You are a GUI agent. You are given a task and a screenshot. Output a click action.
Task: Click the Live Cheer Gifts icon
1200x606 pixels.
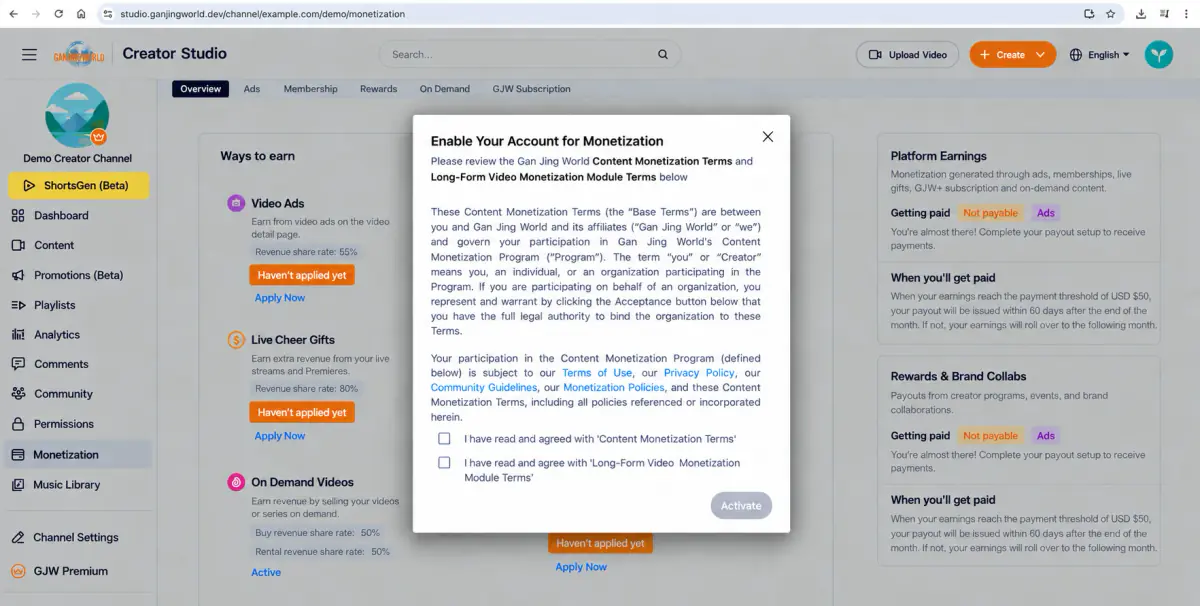point(236,340)
